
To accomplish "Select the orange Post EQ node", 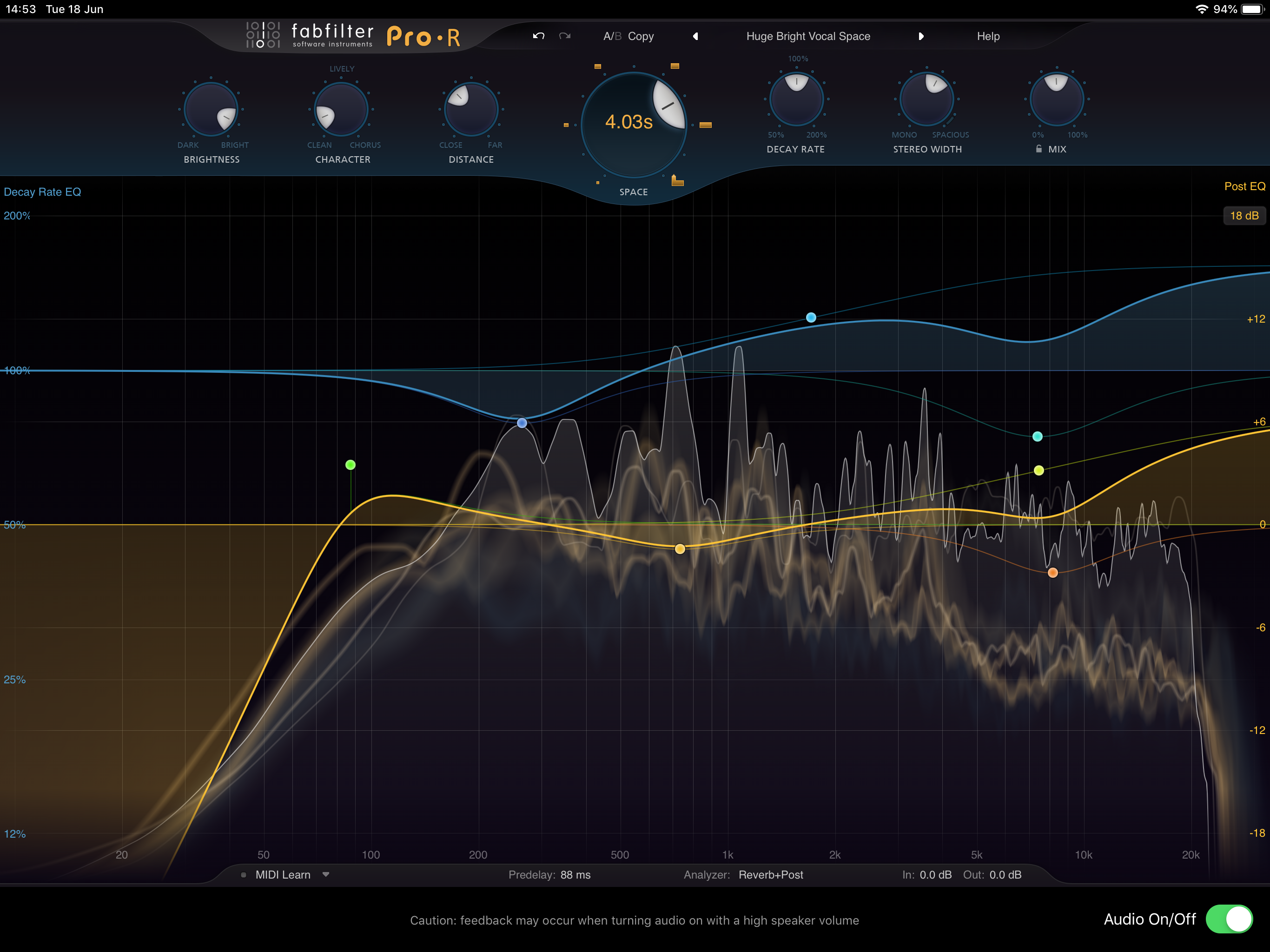I will point(1052,573).
